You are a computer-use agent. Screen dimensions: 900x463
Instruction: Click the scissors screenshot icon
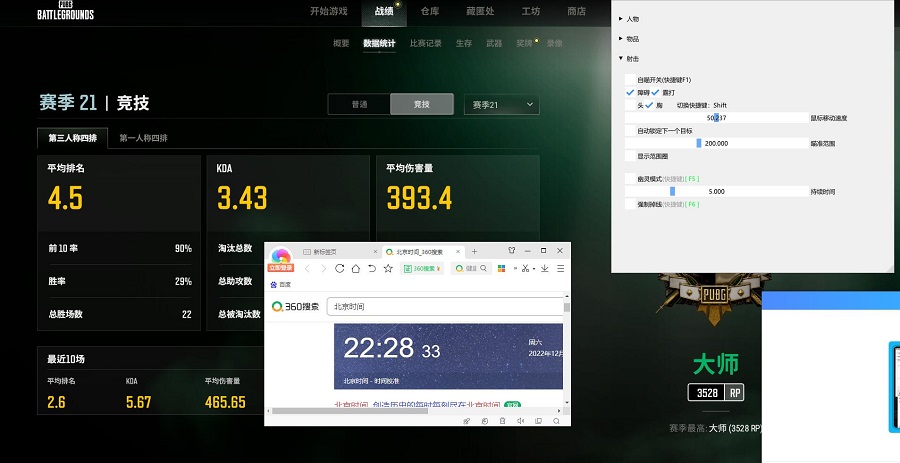pyautogui.click(x=525, y=269)
